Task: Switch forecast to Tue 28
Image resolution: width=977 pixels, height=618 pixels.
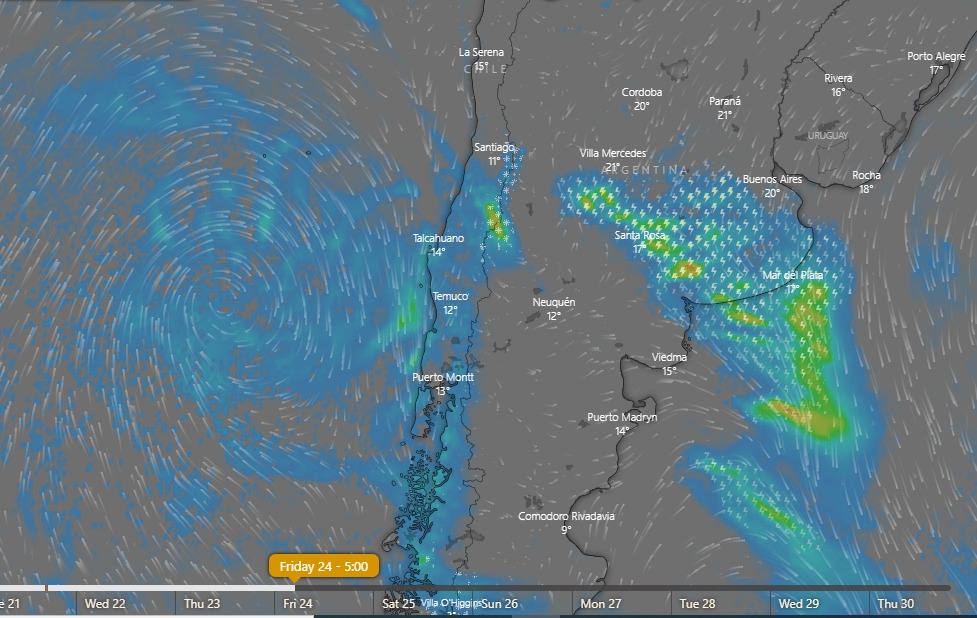Action: [x=697, y=604]
